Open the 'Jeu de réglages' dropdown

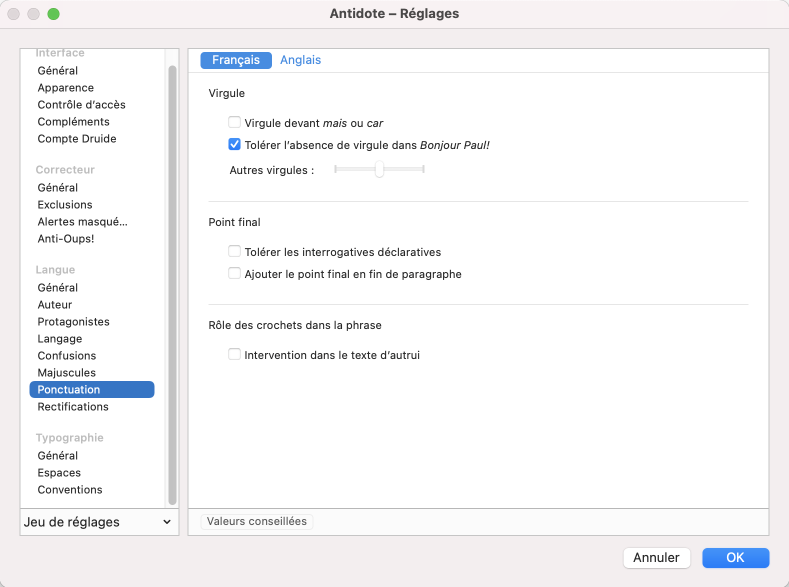97,522
